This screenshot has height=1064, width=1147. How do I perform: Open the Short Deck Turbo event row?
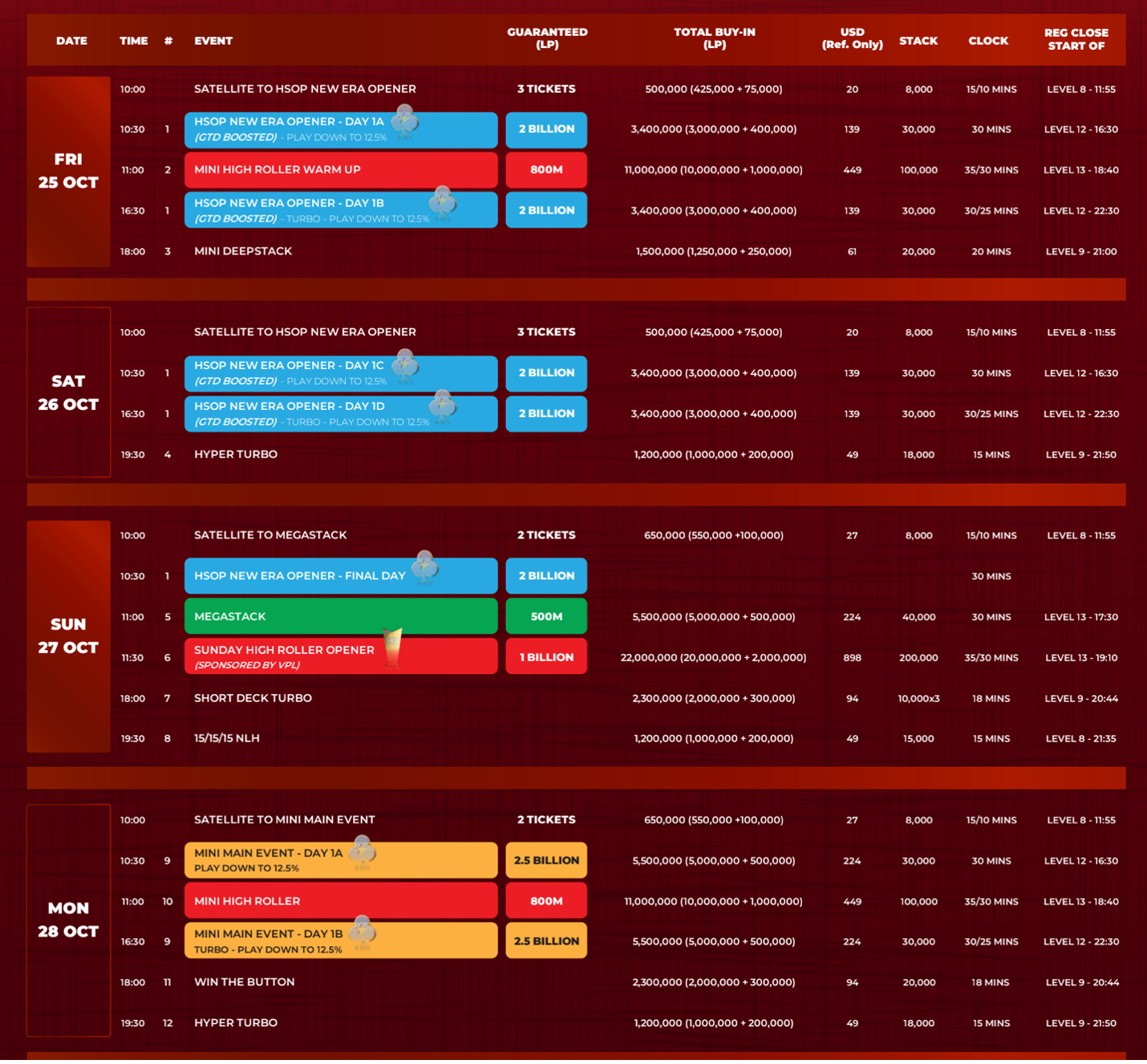[x=253, y=698]
